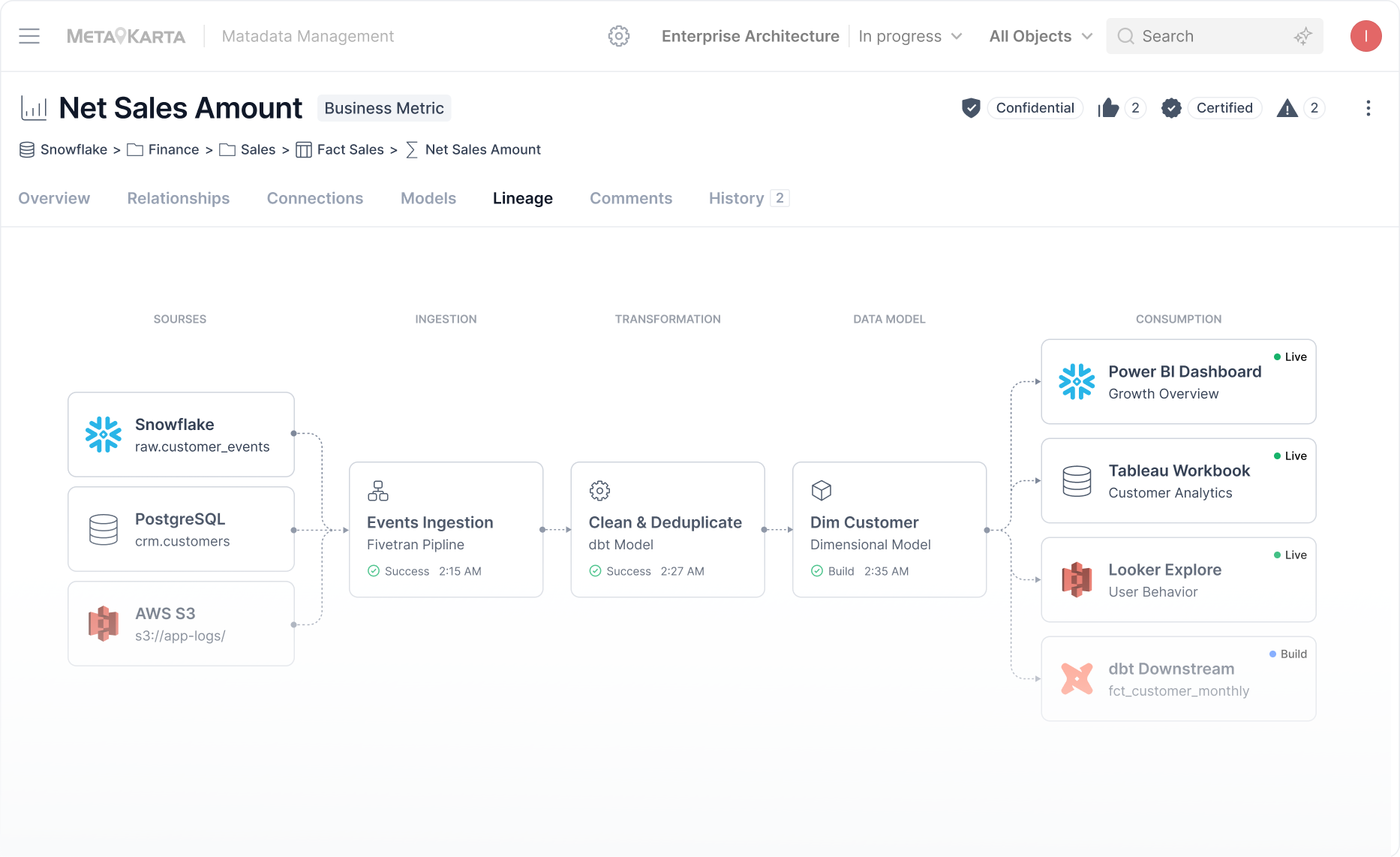1400x857 pixels.
Task: Select the Dim Customer node card
Action: pos(889,530)
